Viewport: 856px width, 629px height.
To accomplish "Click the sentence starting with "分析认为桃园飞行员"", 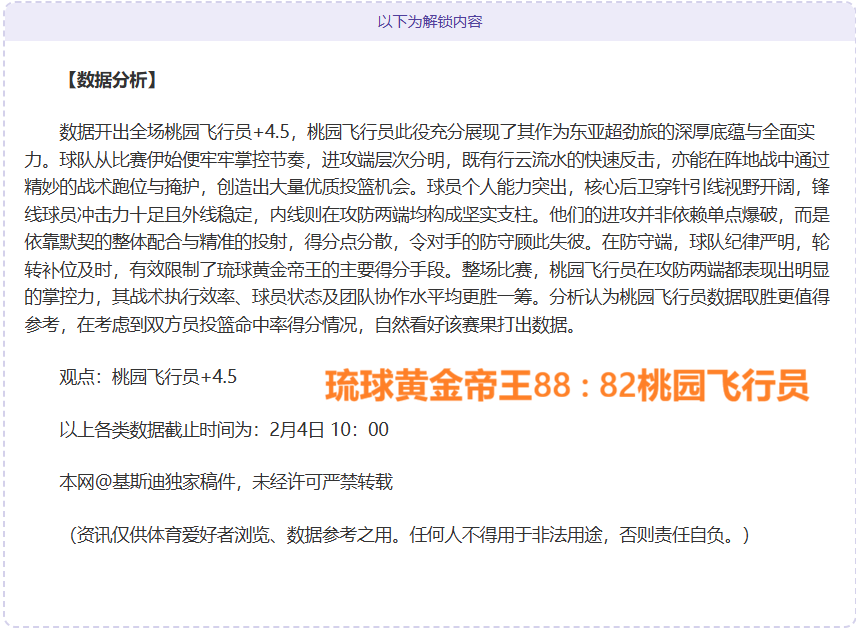I will point(662,298).
